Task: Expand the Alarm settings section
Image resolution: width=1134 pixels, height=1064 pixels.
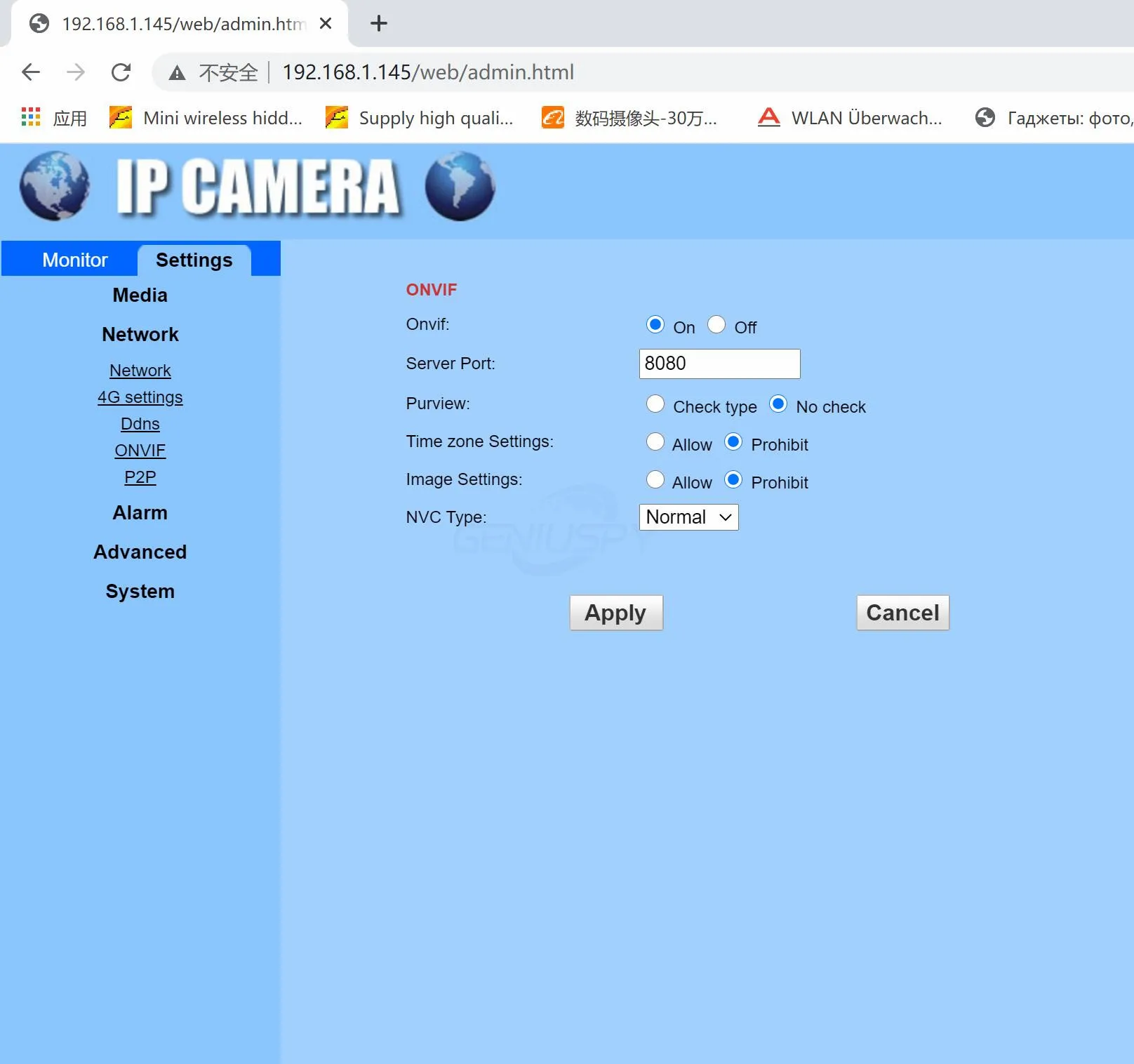Action: [x=140, y=513]
